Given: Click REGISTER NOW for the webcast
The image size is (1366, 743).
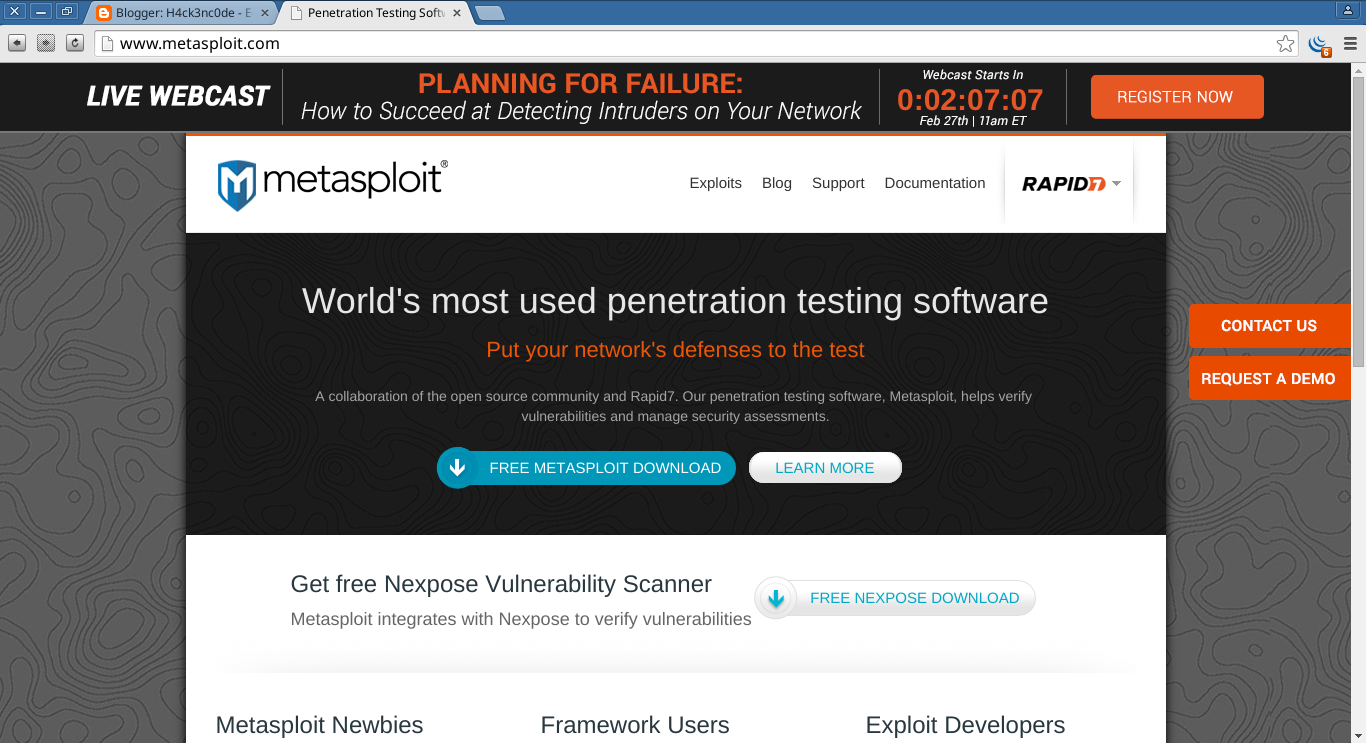Looking at the screenshot, I should click(1177, 97).
